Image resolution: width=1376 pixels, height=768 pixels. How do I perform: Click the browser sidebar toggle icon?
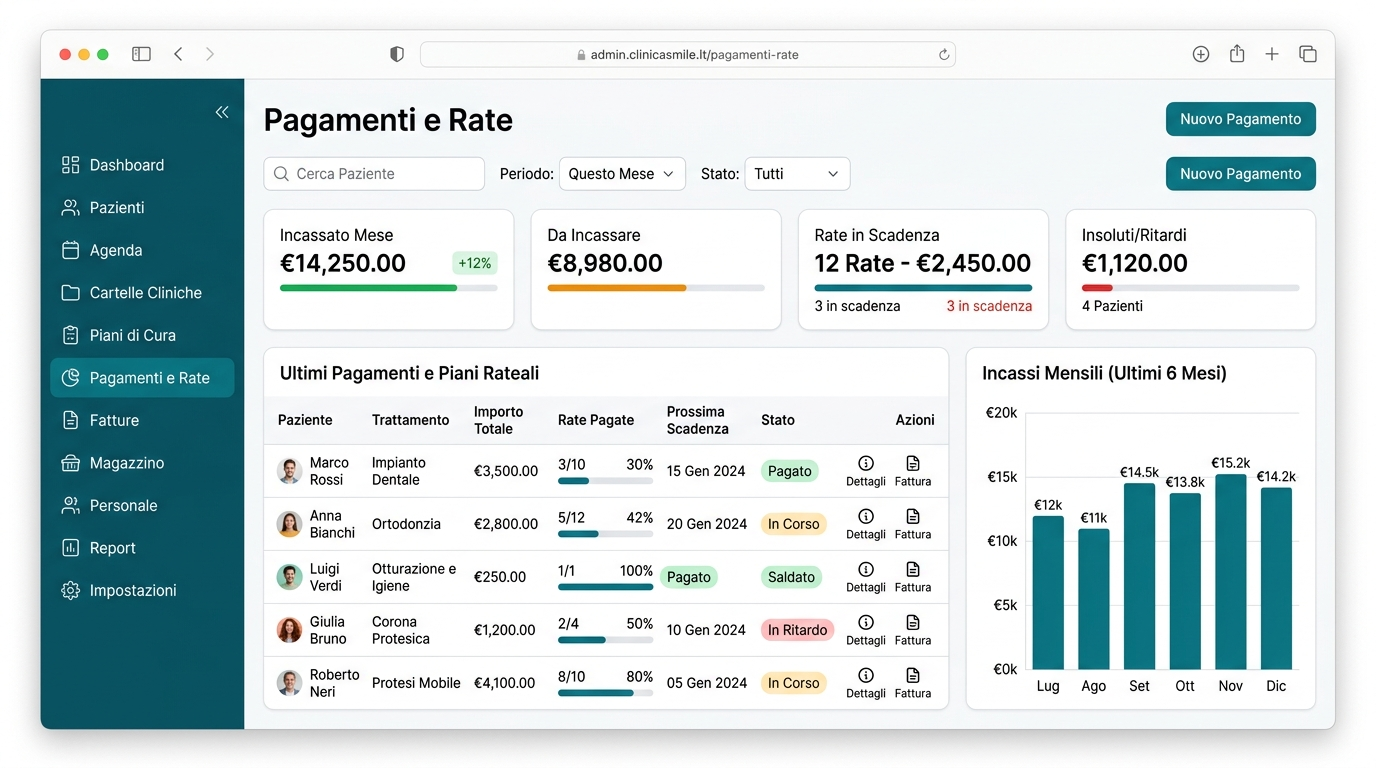pos(141,54)
